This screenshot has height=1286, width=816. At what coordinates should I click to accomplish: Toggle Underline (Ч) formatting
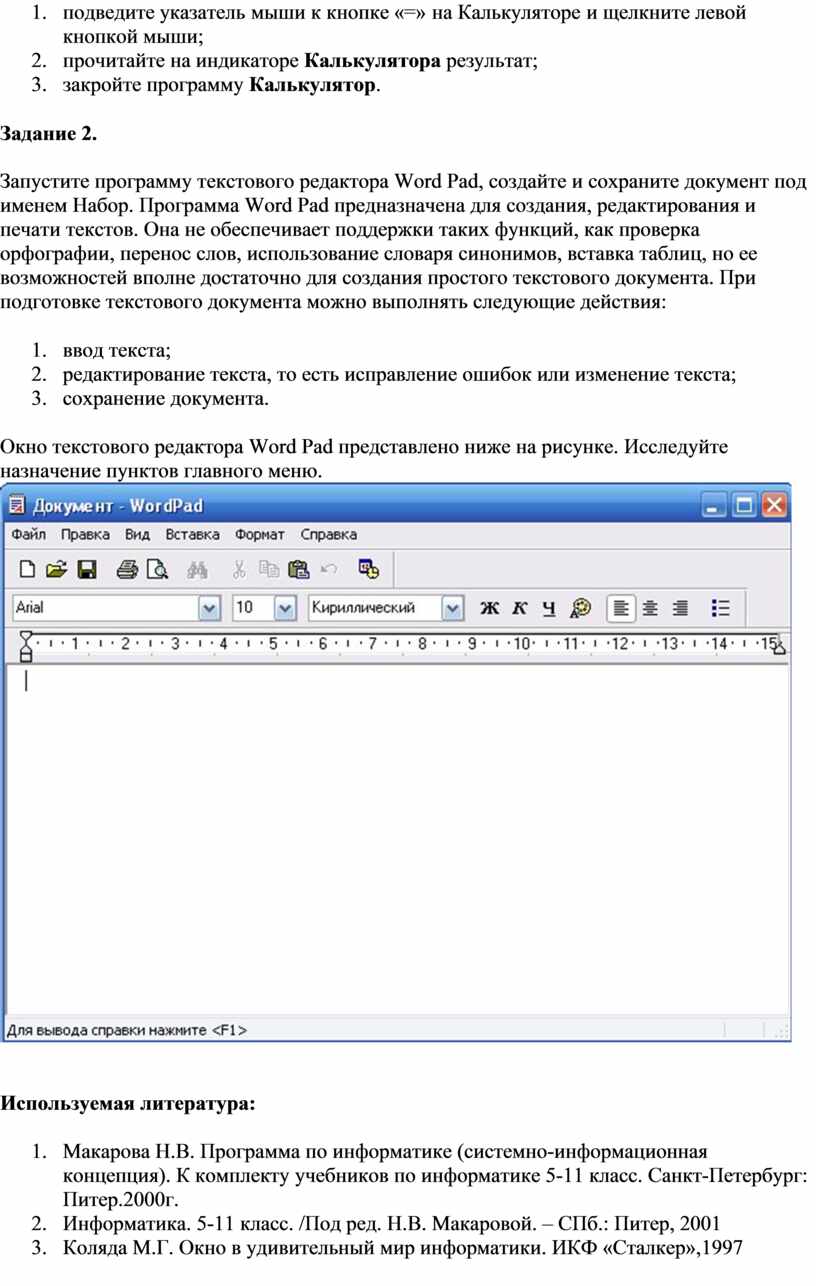click(549, 608)
